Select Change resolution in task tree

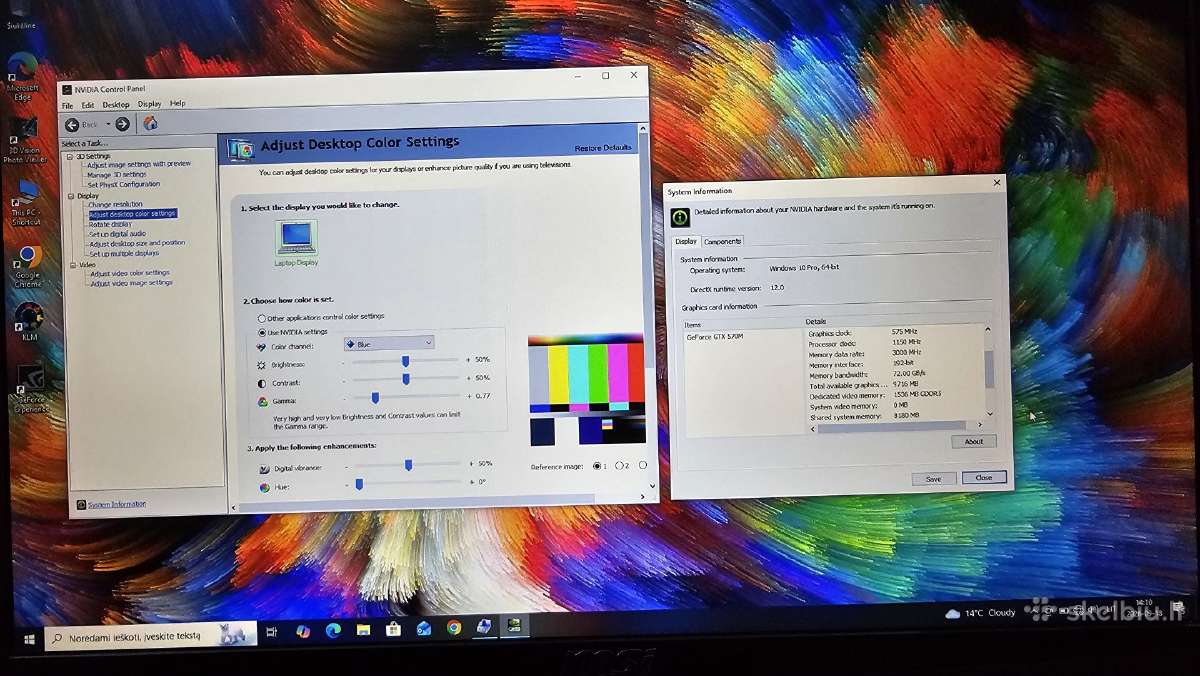116,204
